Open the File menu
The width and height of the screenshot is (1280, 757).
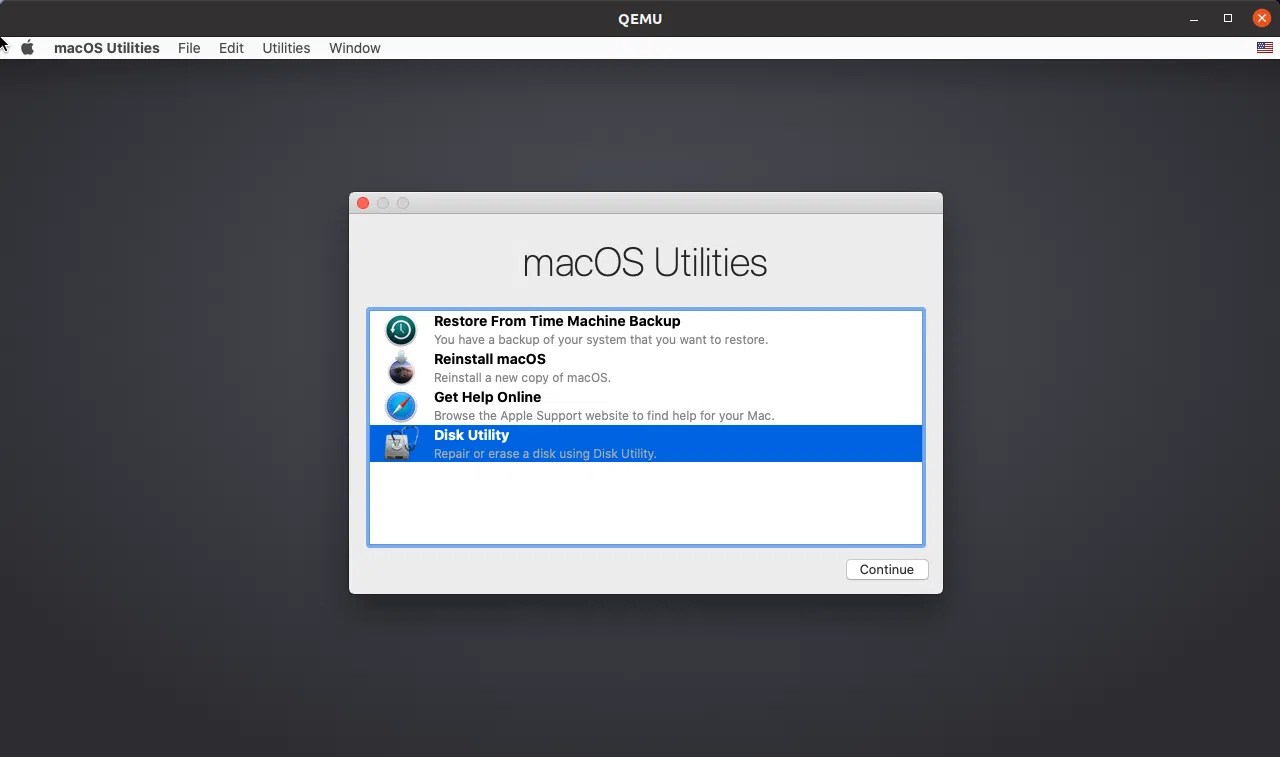coord(189,47)
